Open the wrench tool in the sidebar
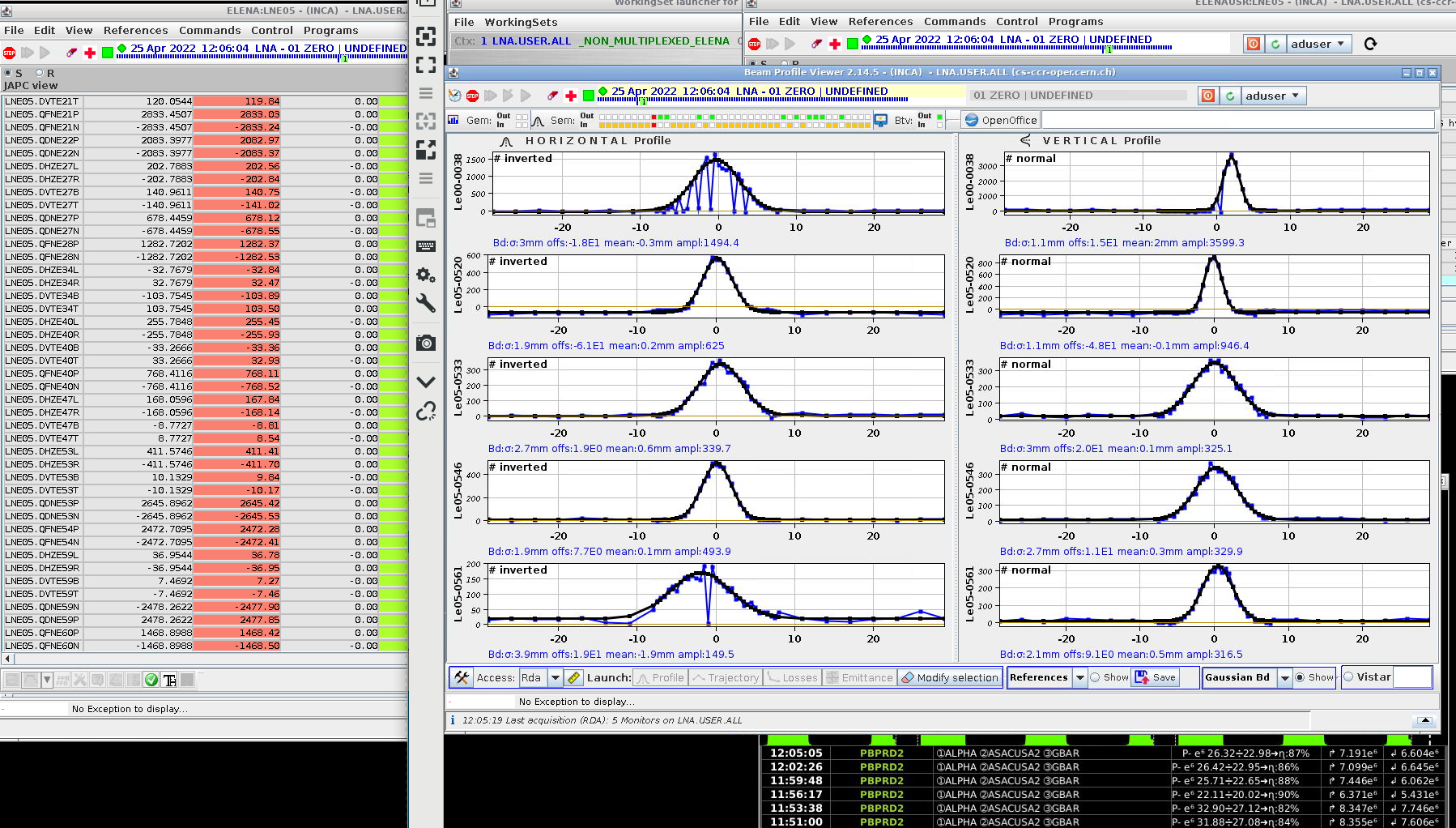Screen dimensions: 1456x828 [426, 304]
